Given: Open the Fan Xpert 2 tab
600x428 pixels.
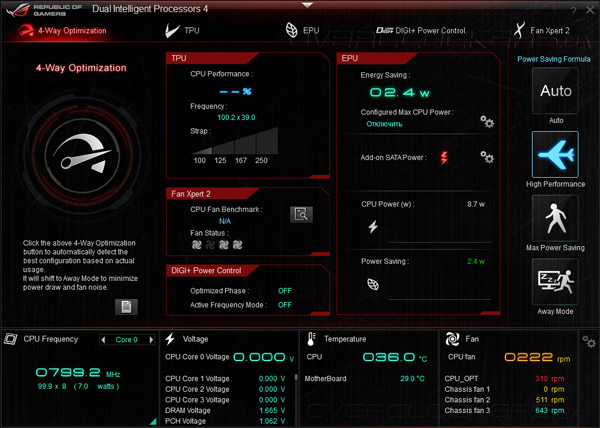Looking at the screenshot, I should (541, 31).
